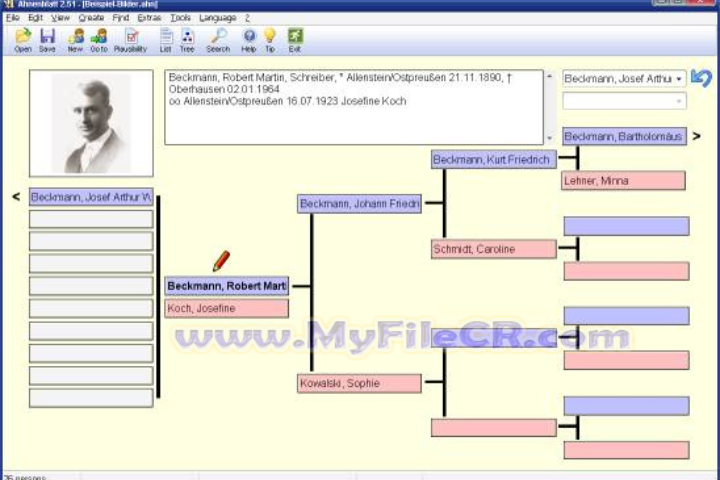The image size is (720, 480).
Task: Open the Help toolbar icon
Action: pyautogui.click(x=248, y=40)
